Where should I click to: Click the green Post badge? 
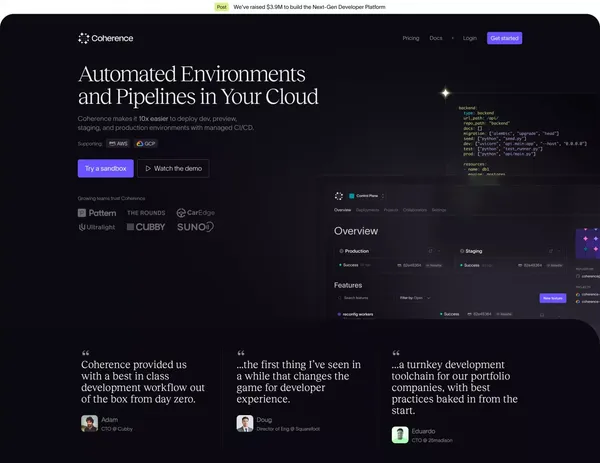click(x=222, y=7)
